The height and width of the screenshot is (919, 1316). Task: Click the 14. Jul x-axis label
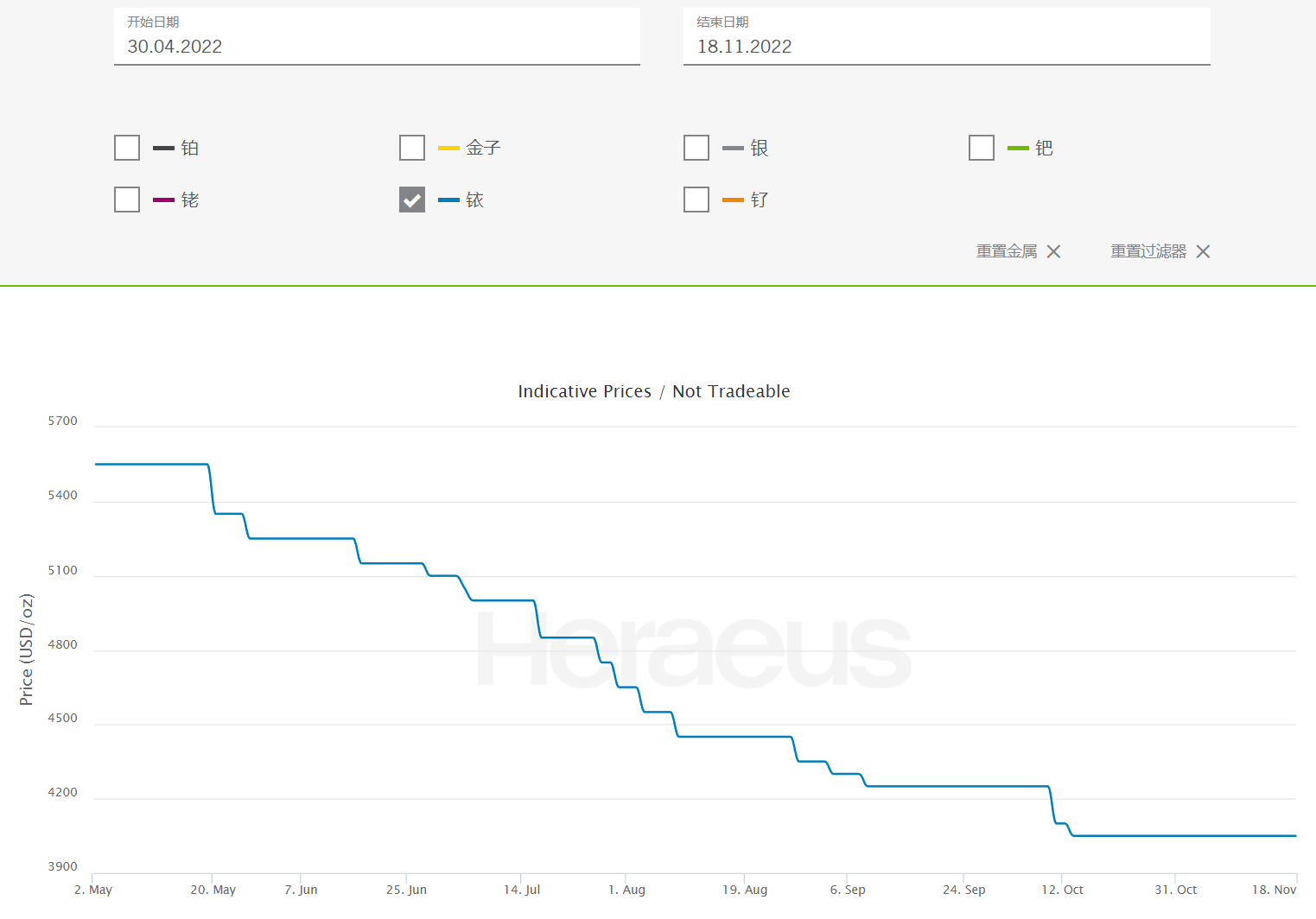(522, 890)
